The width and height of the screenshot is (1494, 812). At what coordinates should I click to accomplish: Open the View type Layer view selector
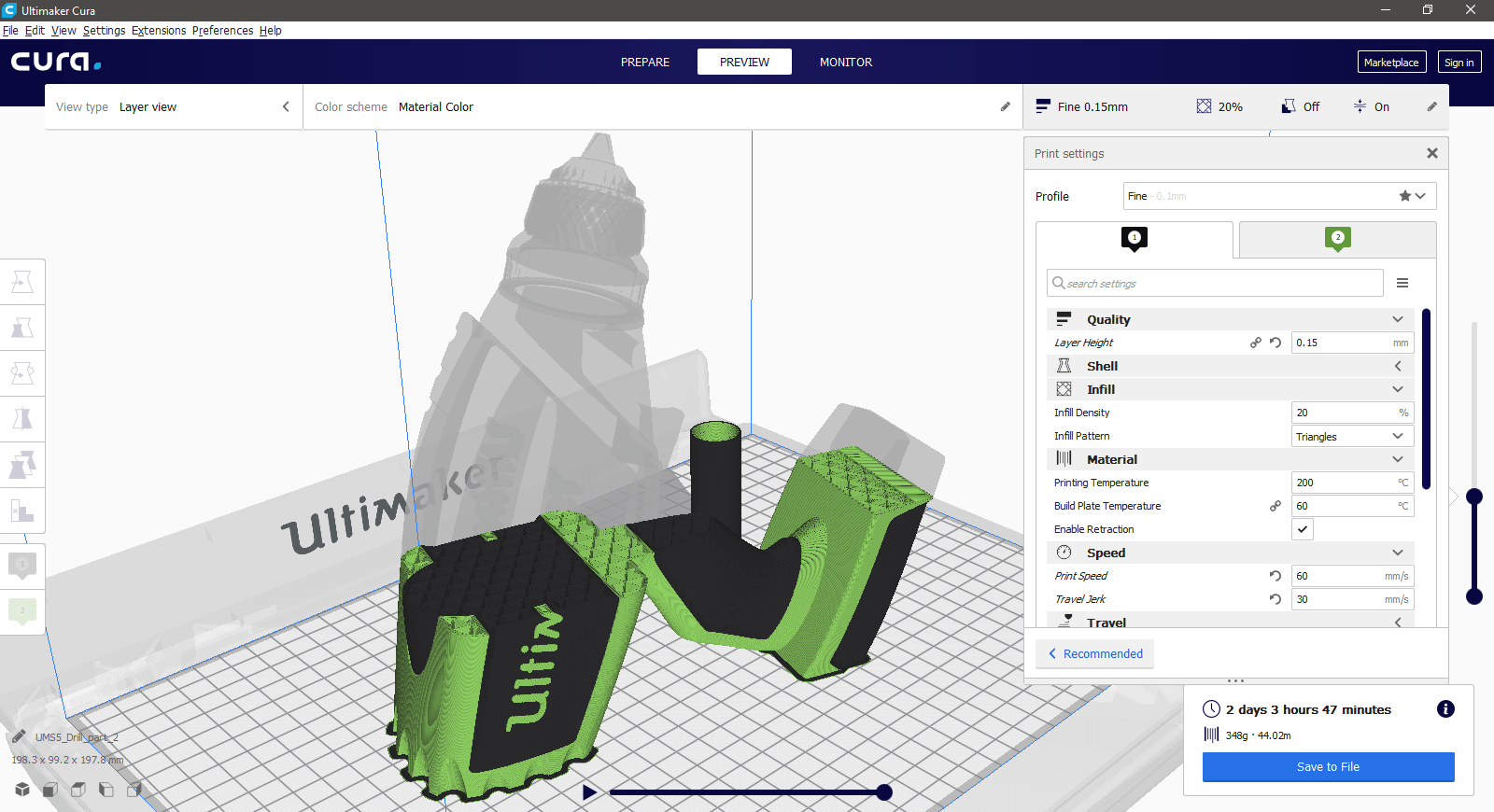(x=174, y=106)
